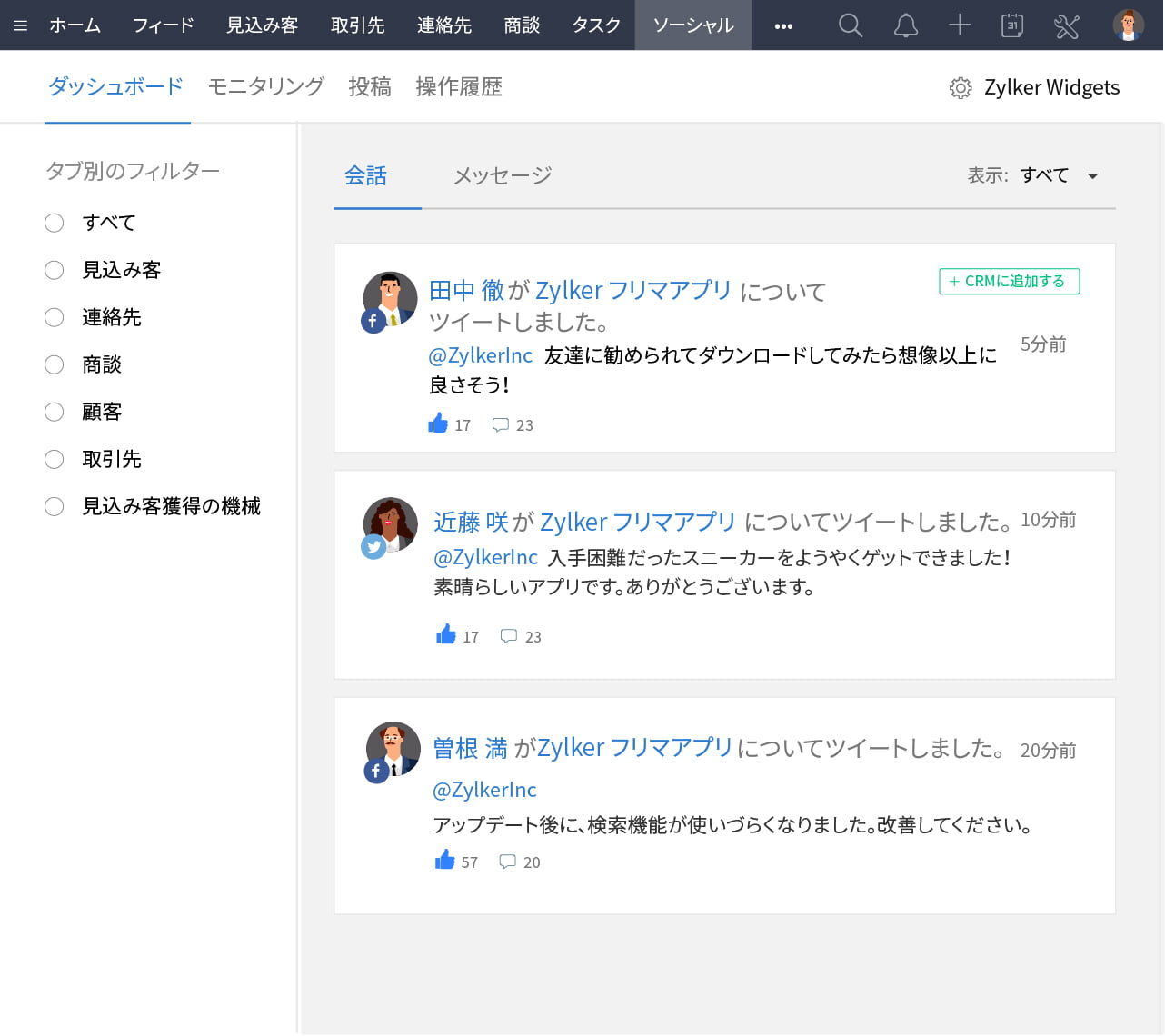The height and width of the screenshot is (1036, 1165).
Task: Select the すべて filter radio button
Action: (55, 223)
